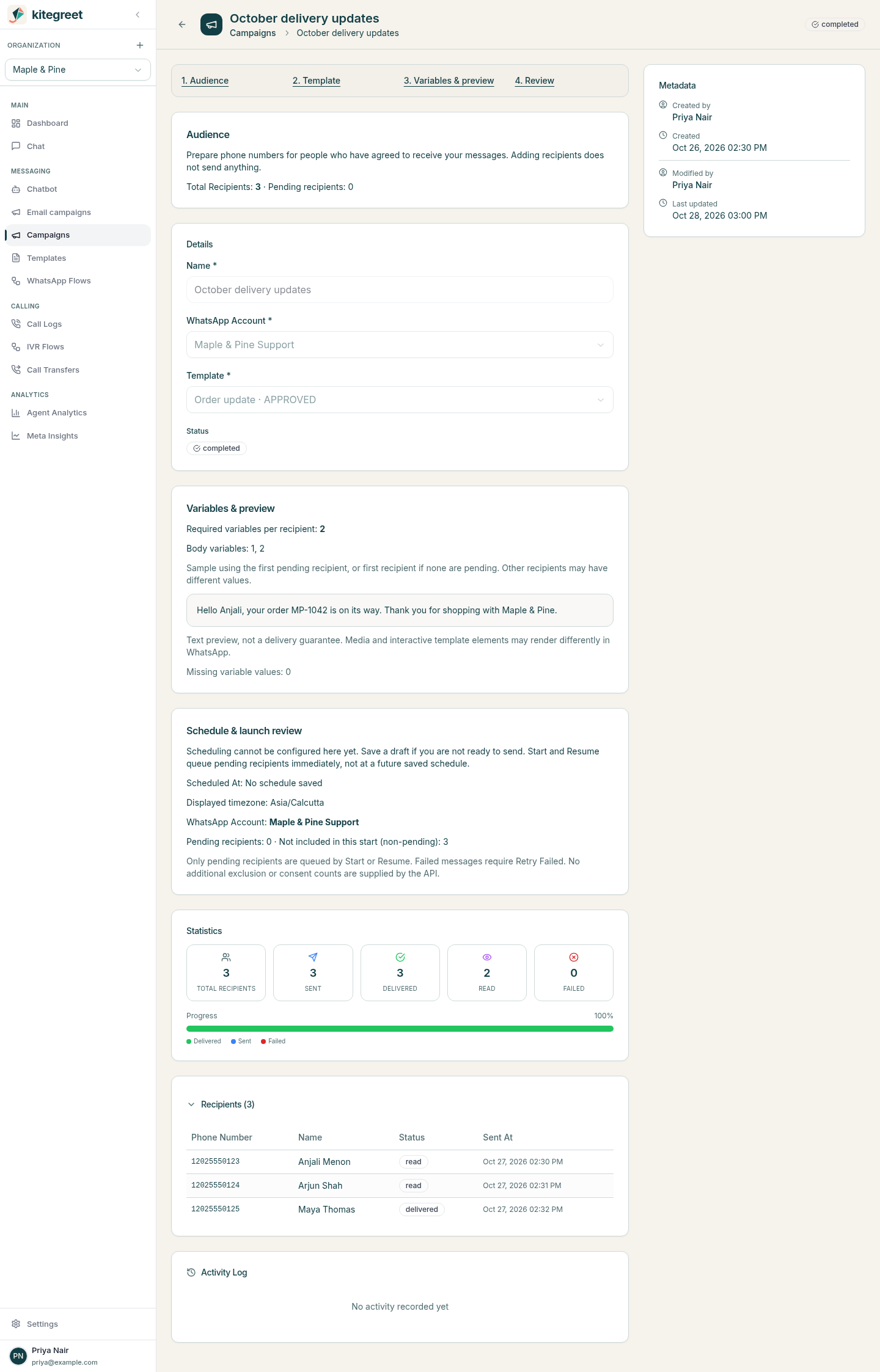Viewport: 880px width, 1372px height.
Task: Click the Failed statistics cross icon
Action: click(574, 957)
